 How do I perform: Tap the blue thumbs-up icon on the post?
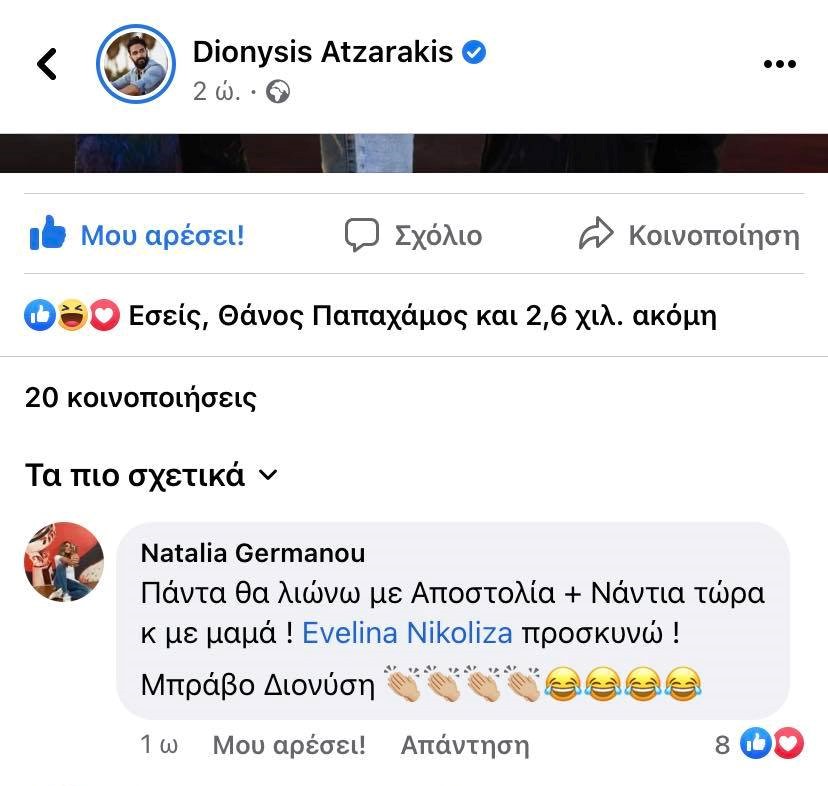pos(48,233)
